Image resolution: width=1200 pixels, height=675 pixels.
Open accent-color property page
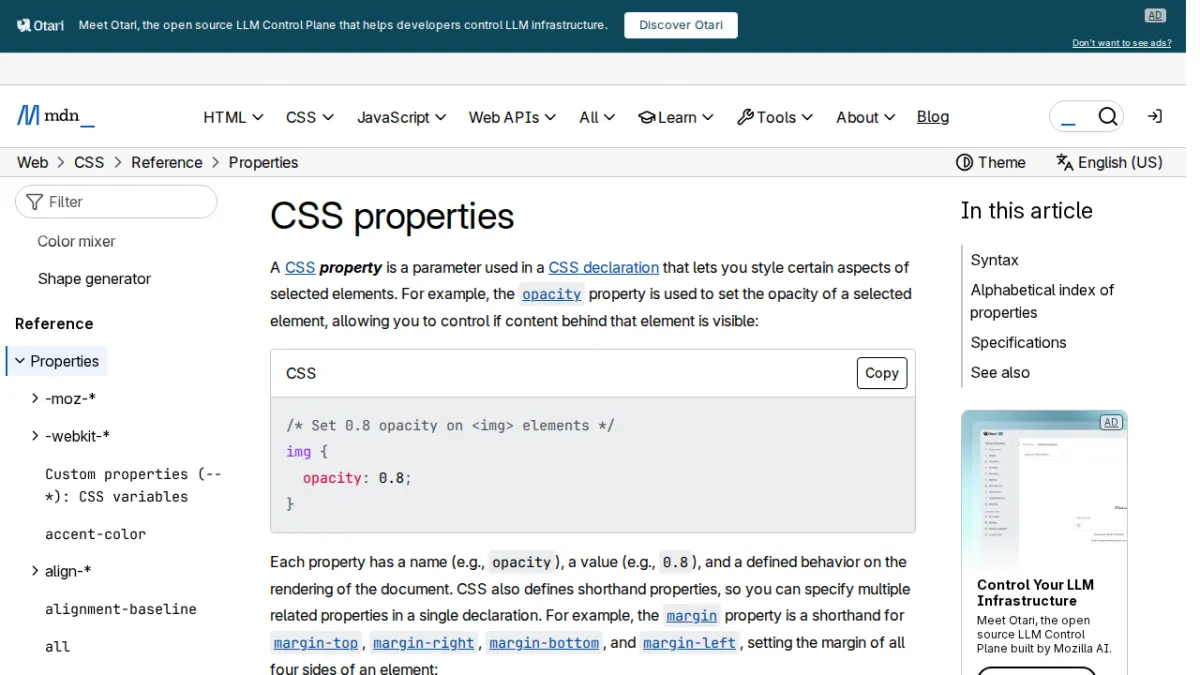96,534
